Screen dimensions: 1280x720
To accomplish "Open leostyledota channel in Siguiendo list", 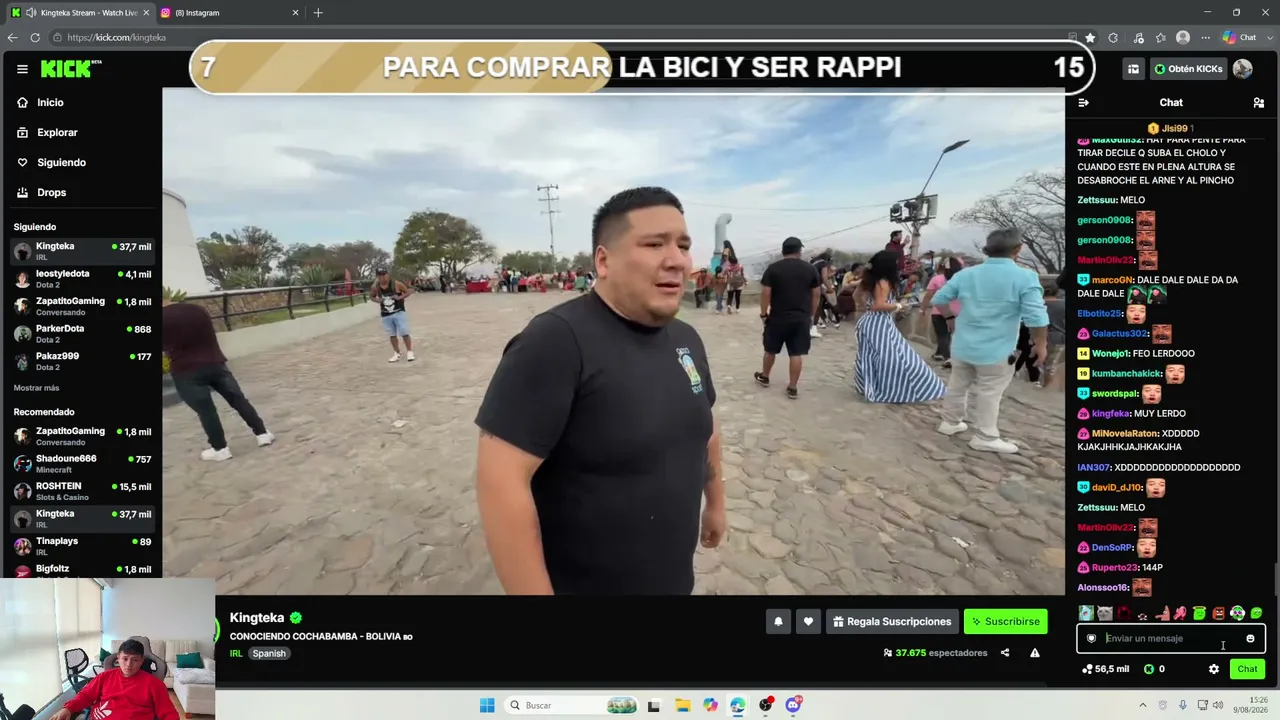I will (82, 279).
